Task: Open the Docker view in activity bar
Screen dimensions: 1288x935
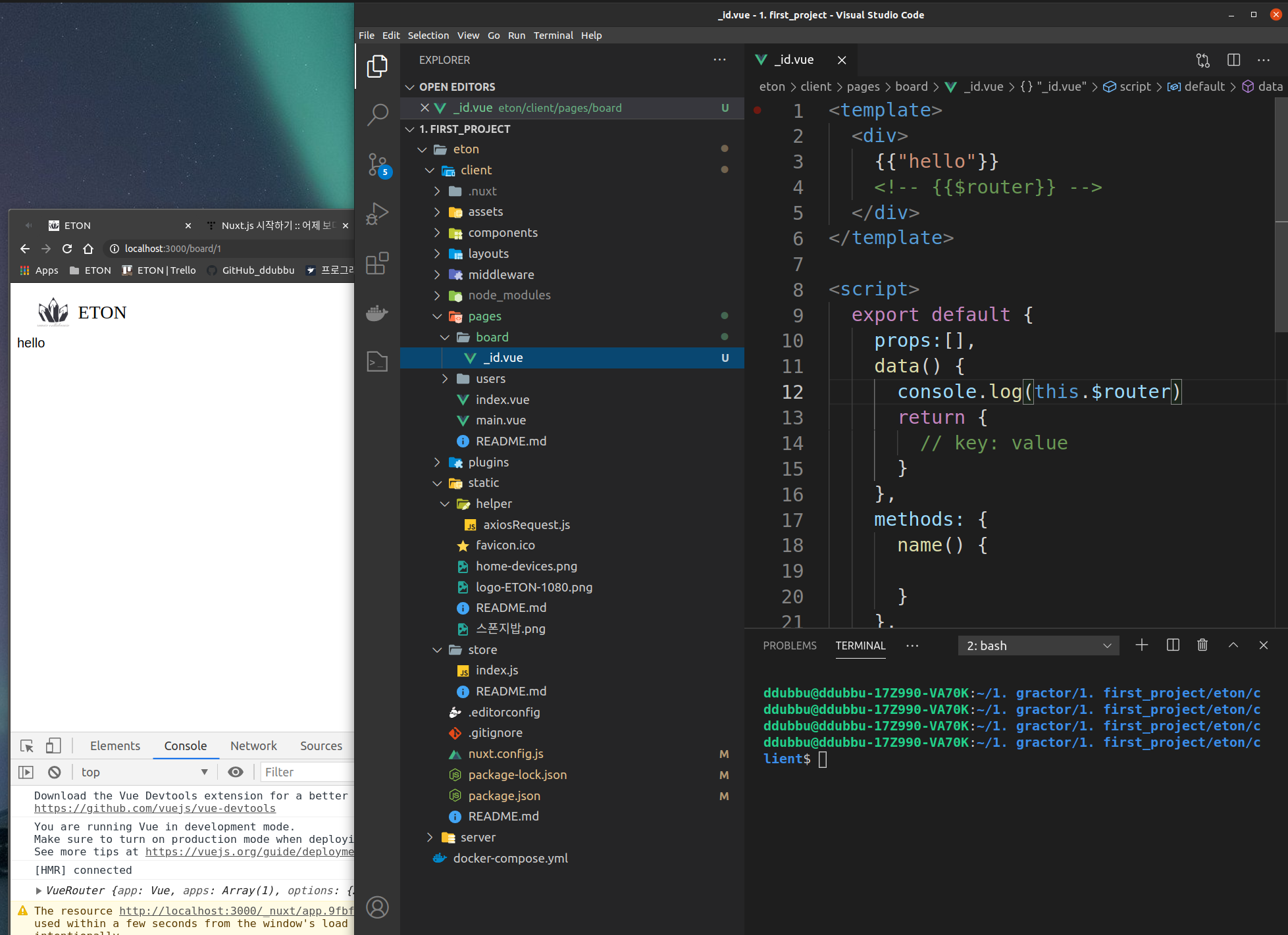Action: [x=377, y=313]
